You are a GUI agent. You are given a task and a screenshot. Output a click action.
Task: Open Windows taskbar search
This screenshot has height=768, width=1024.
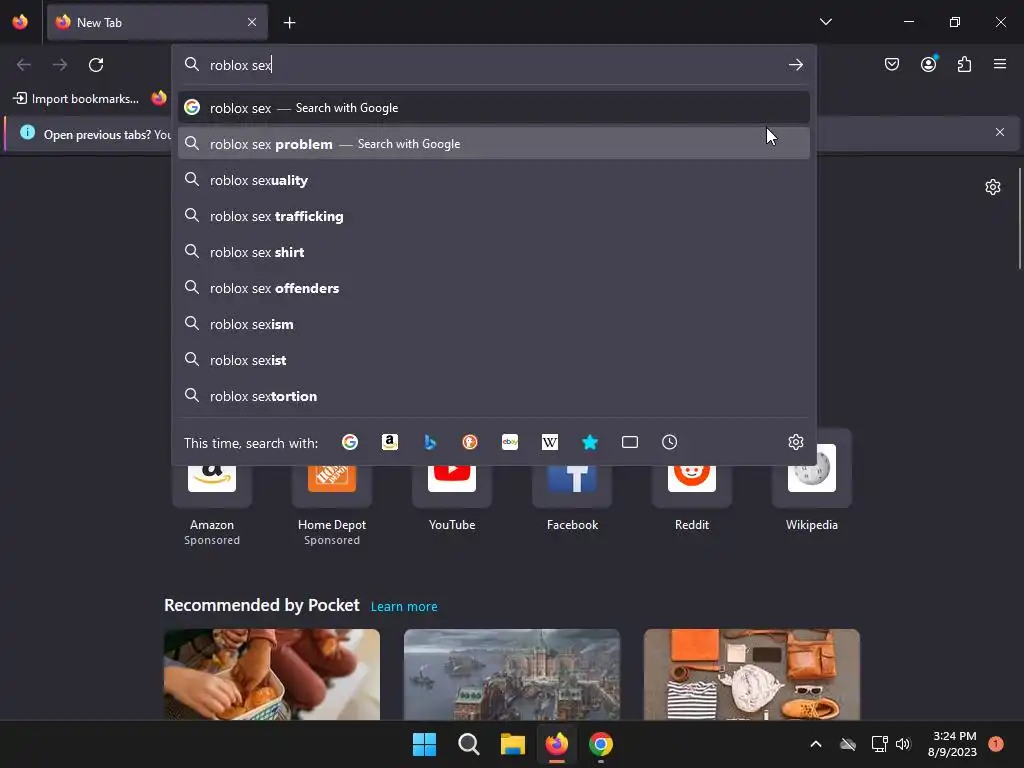468,744
